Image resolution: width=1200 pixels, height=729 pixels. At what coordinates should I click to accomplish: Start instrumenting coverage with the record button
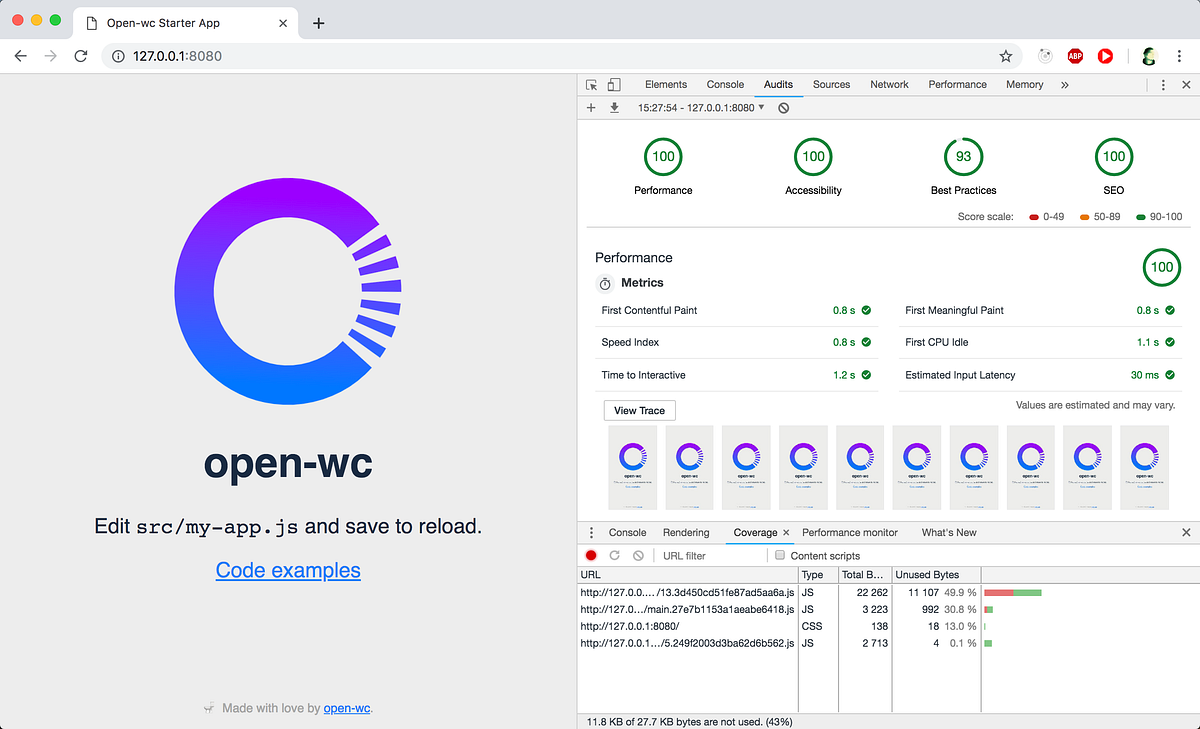pos(591,555)
